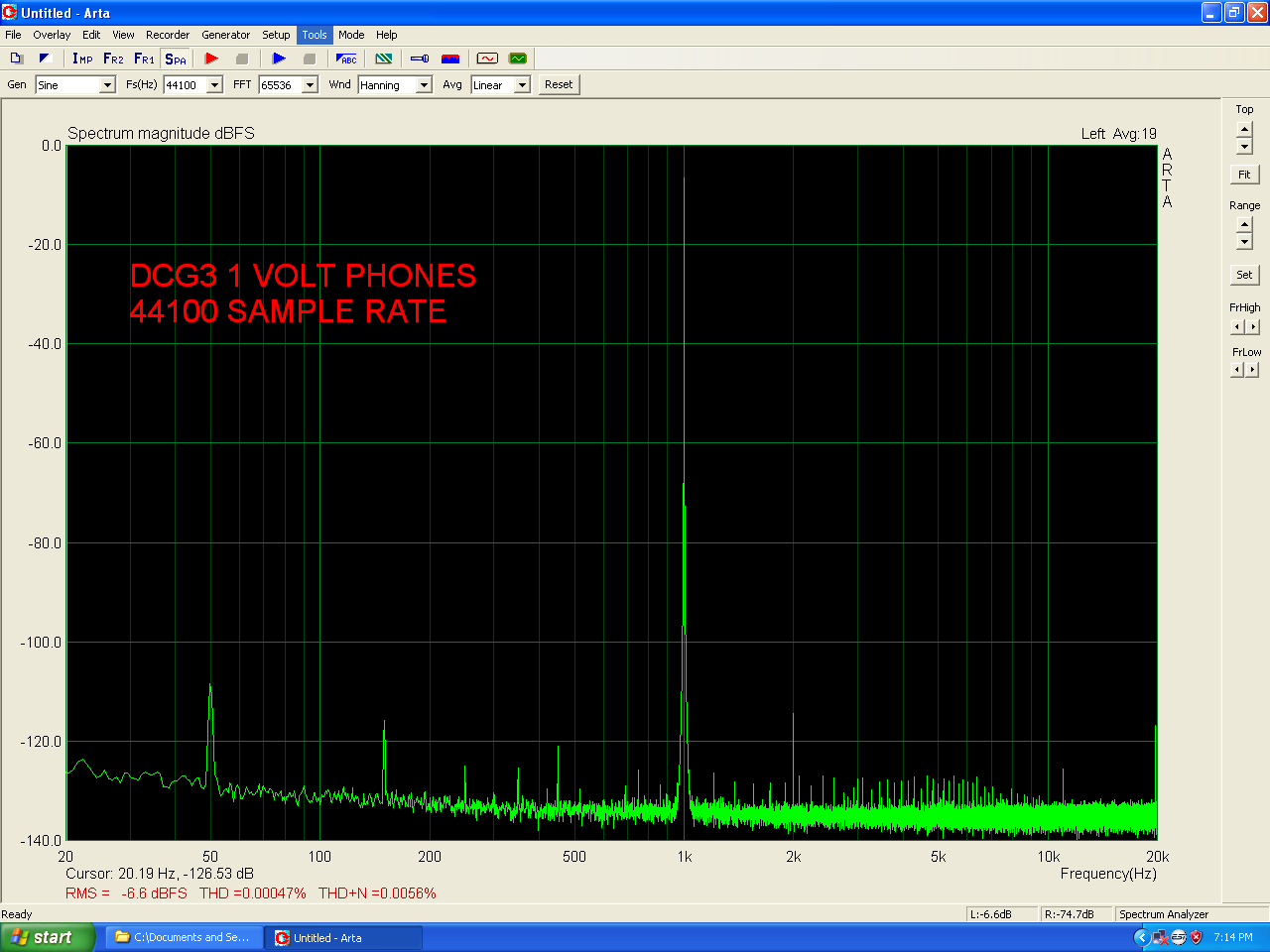Click the Windows start button

47,937
